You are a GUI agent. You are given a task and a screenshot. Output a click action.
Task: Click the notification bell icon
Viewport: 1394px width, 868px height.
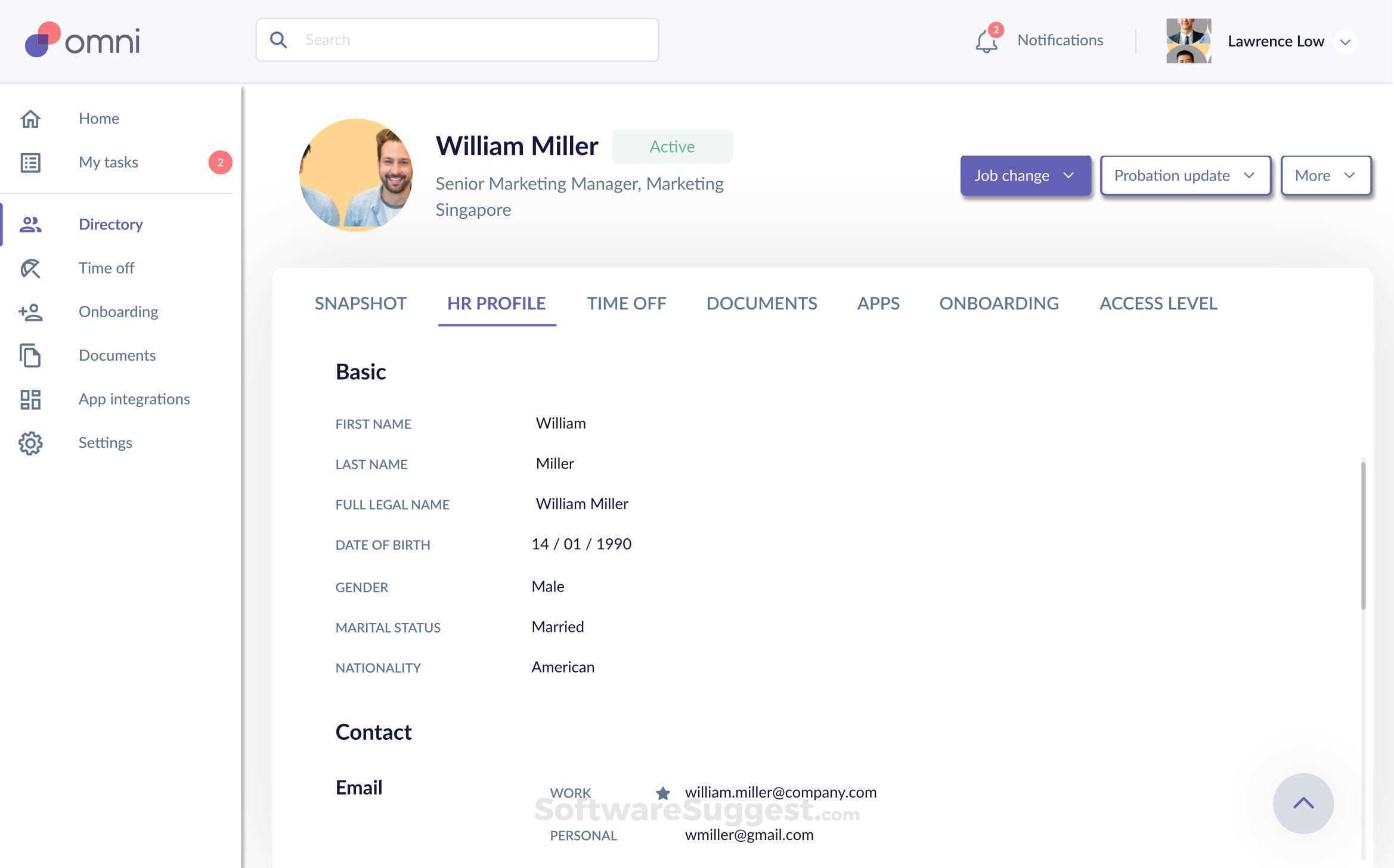pyautogui.click(x=986, y=41)
